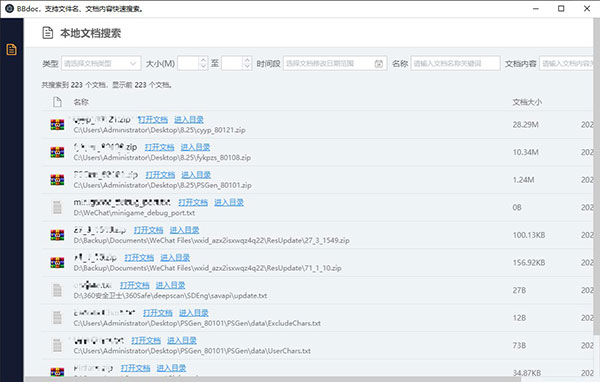The width and height of the screenshot is (600, 382).
Task: Focus the 名称 keyword input field
Action: point(455,63)
